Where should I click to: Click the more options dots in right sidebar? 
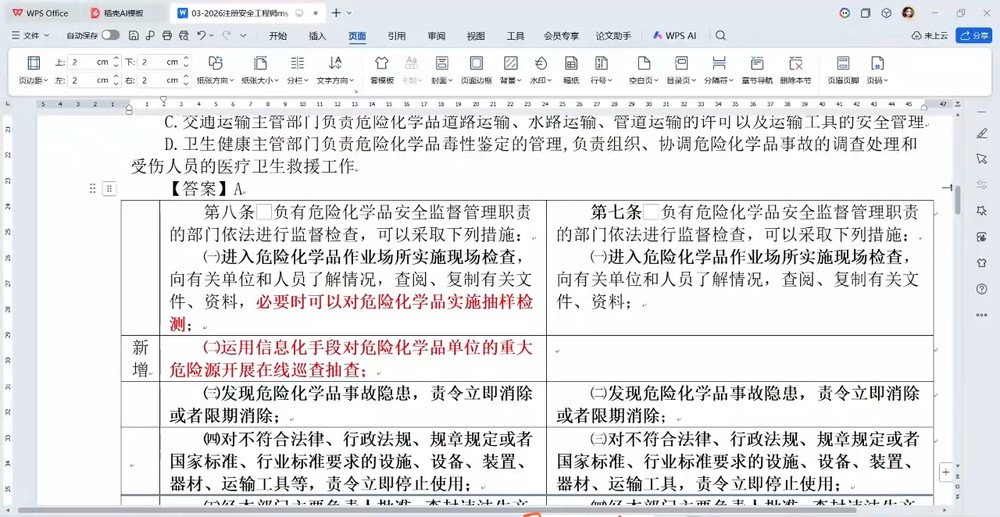point(982,315)
